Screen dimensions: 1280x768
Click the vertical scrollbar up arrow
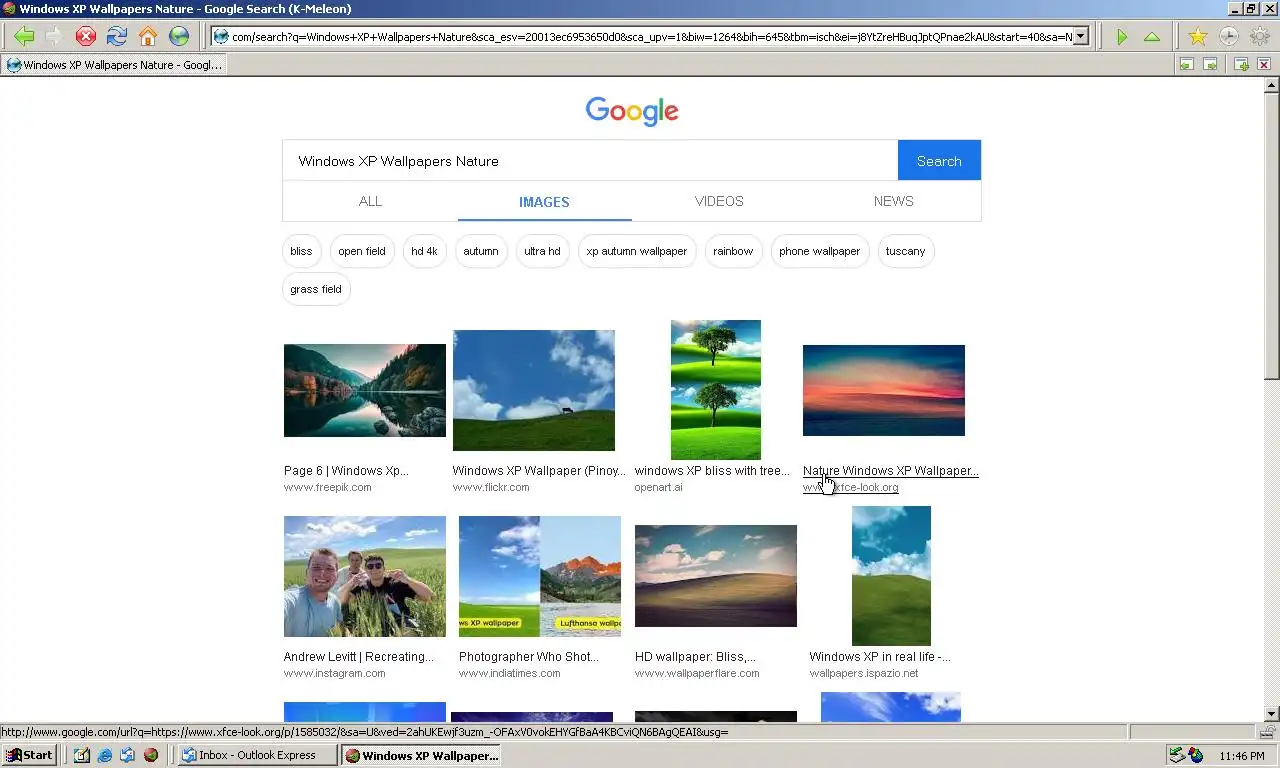1271,85
